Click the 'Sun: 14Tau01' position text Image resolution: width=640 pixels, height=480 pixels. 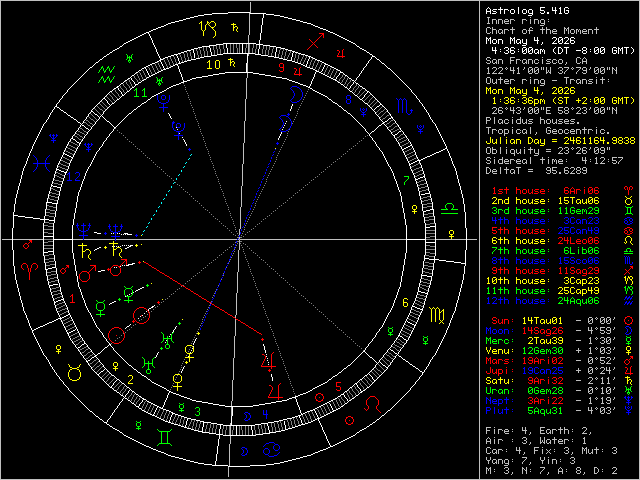pos(527,321)
